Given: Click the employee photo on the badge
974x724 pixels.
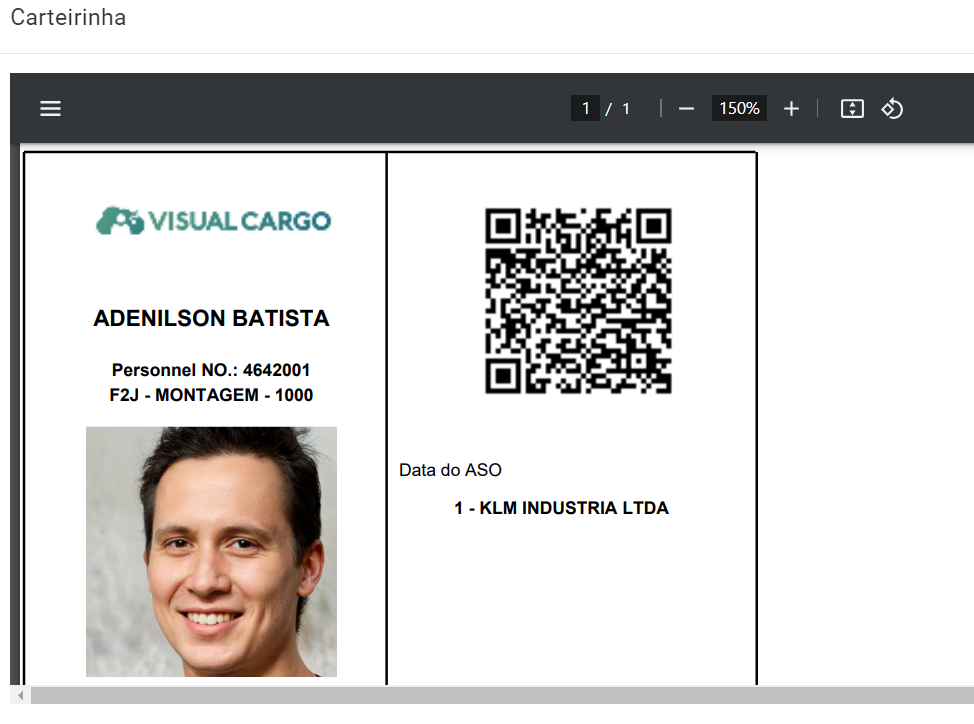Looking at the screenshot, I should [211, 551].
